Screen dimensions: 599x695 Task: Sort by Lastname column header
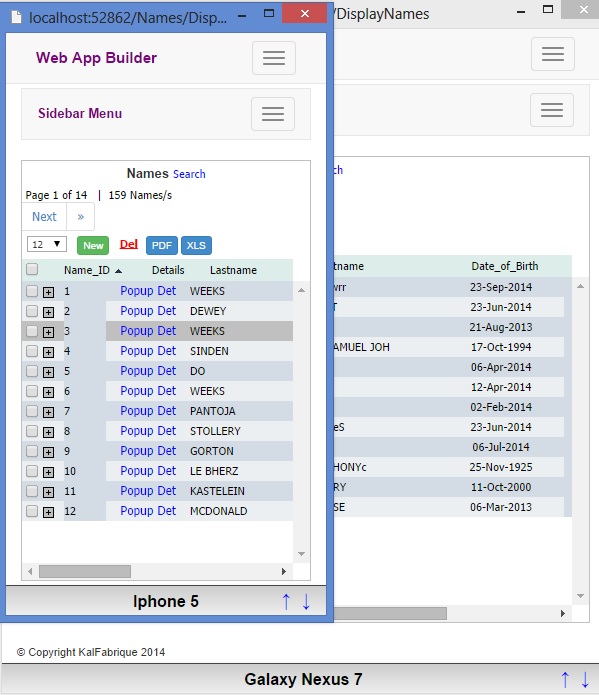(x=233, y=270)
